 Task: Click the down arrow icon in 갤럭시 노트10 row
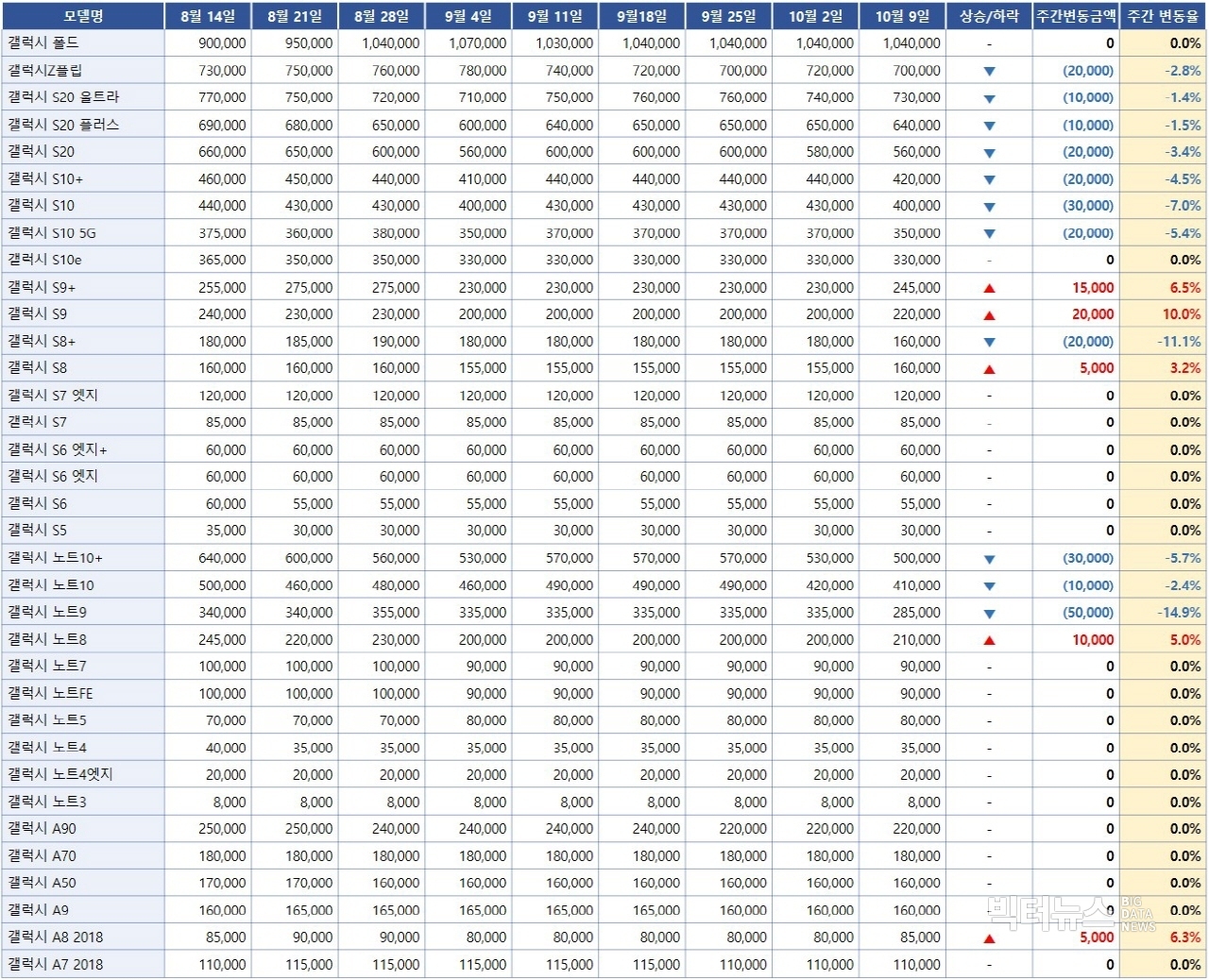pos(989,586)
